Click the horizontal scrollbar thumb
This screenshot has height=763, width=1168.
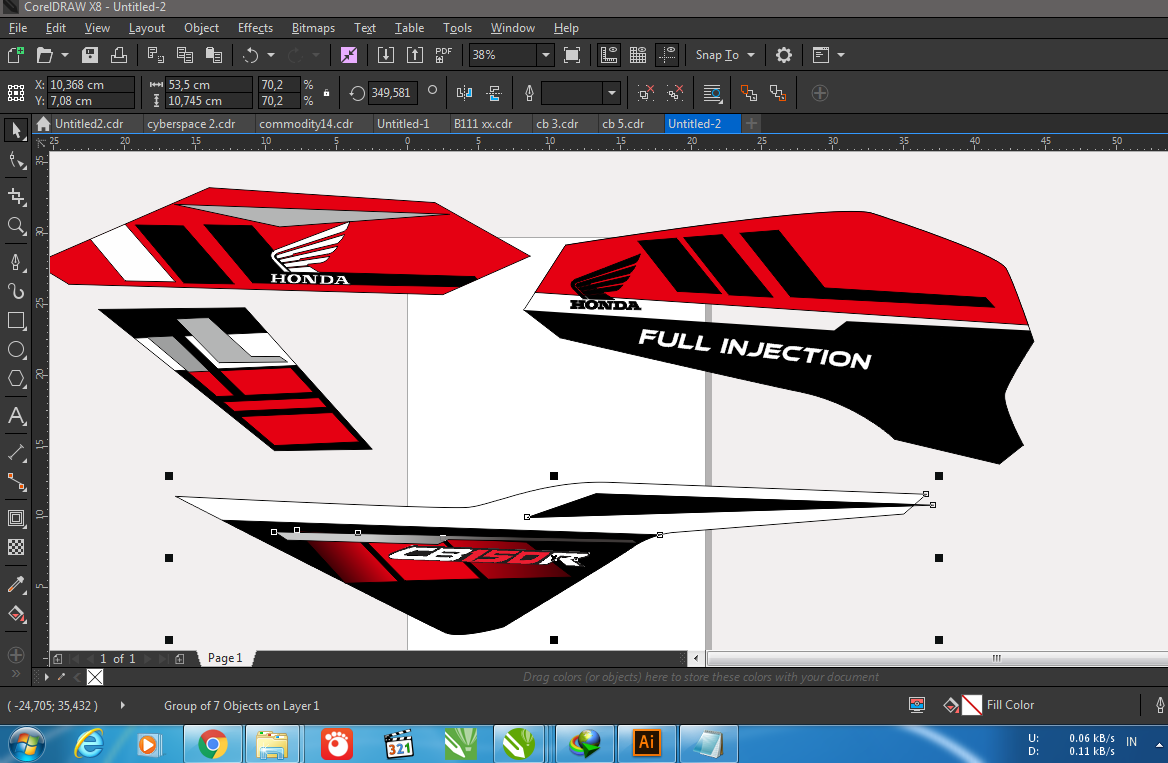tap(997, 659)
